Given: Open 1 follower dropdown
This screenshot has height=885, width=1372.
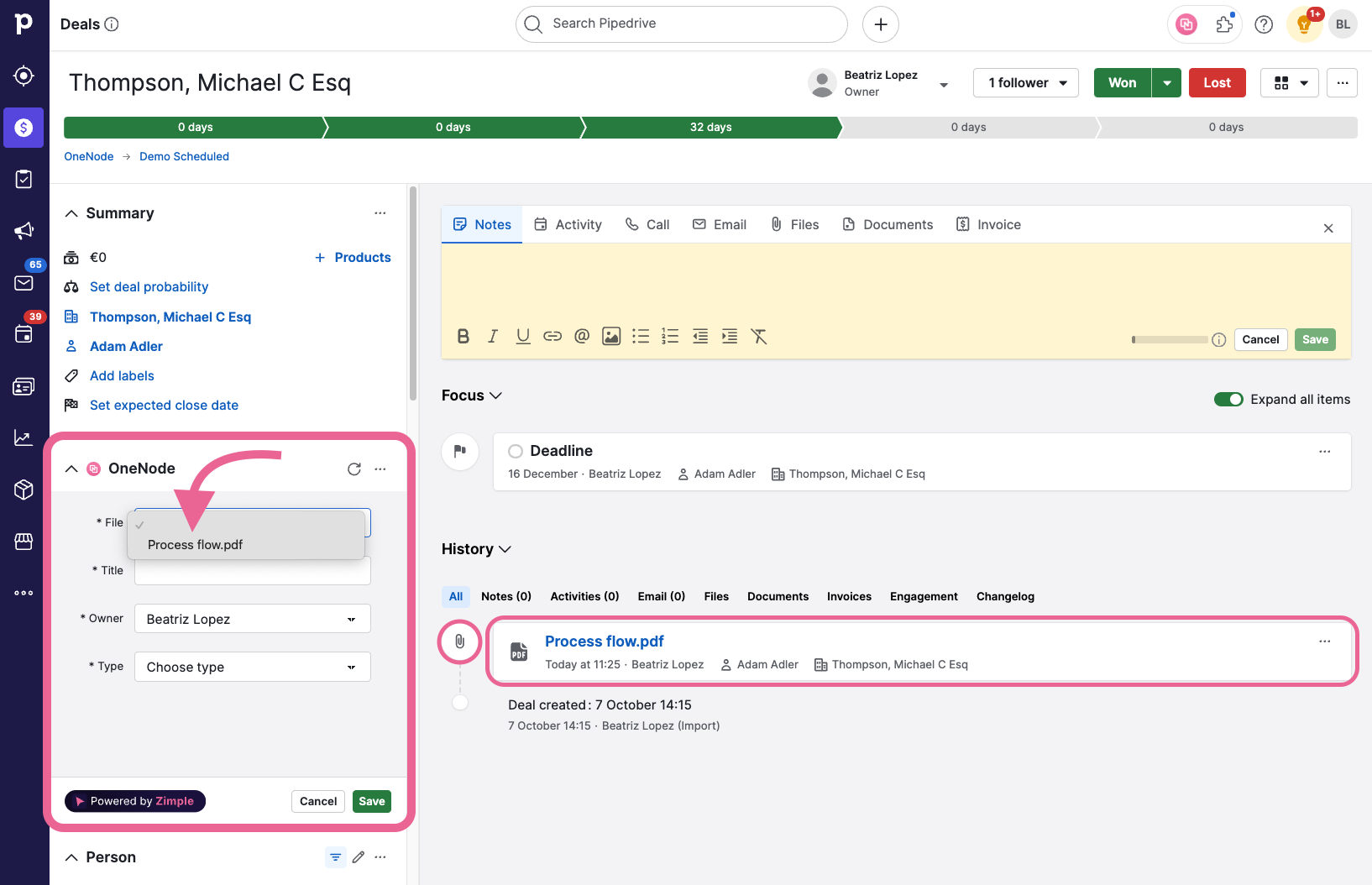Looking at the screenshot, I should pos(1026,83).
